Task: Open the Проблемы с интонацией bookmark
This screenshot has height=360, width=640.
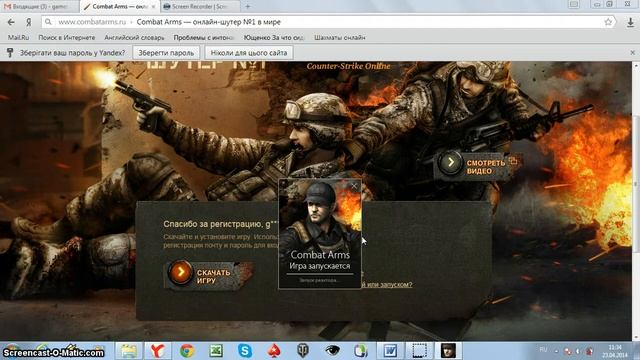Action: tap(204, 38)
